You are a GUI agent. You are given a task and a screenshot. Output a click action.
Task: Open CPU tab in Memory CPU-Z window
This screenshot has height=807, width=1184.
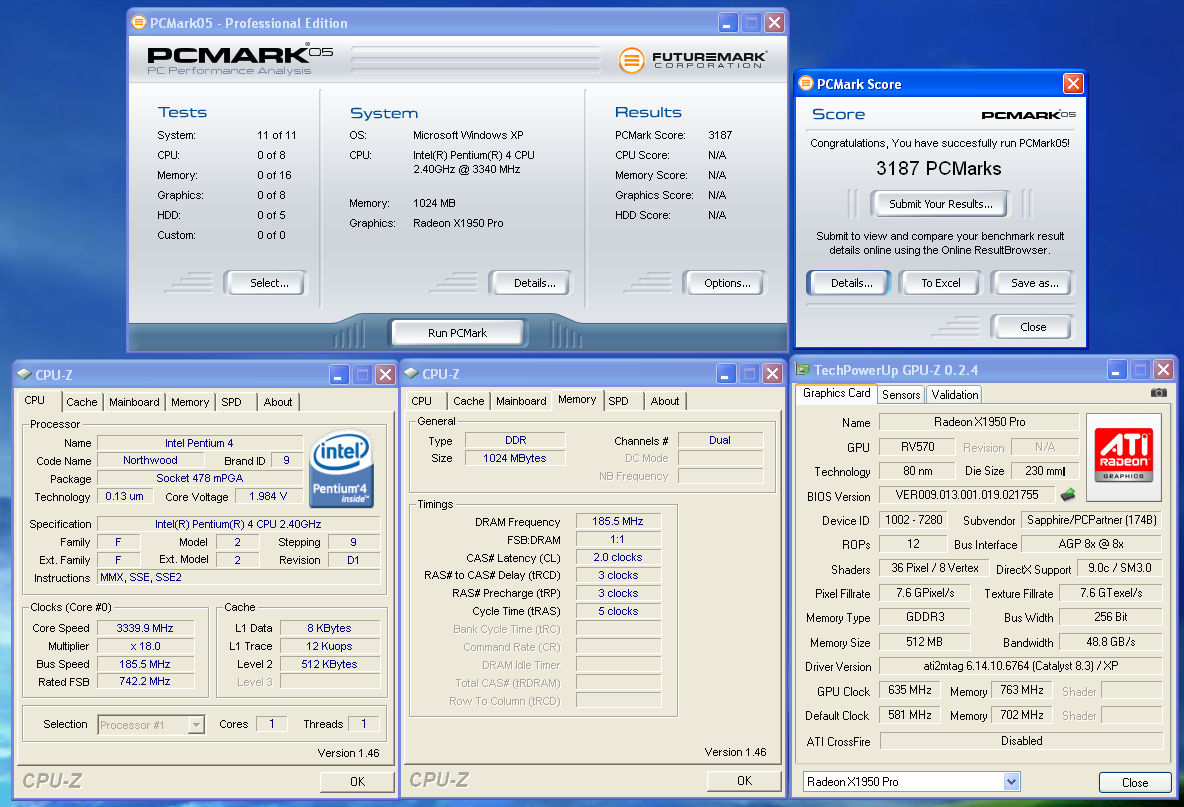pyautogui.click(x=422, y=401)
